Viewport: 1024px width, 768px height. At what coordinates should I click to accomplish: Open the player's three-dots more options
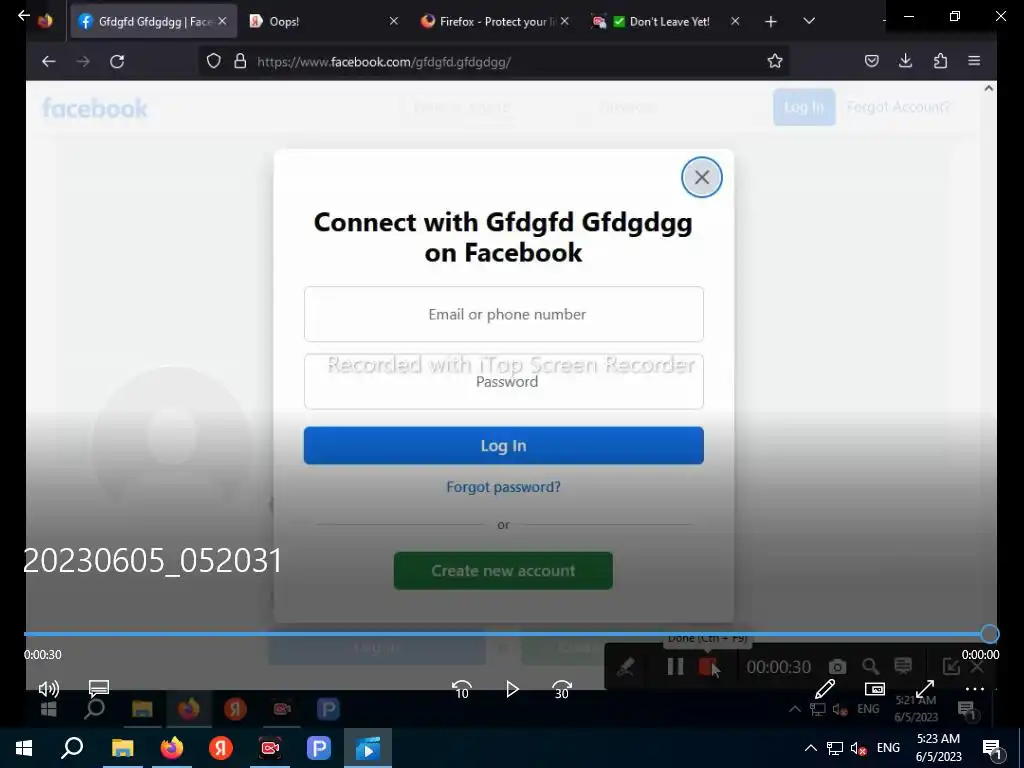pos(974,689)
